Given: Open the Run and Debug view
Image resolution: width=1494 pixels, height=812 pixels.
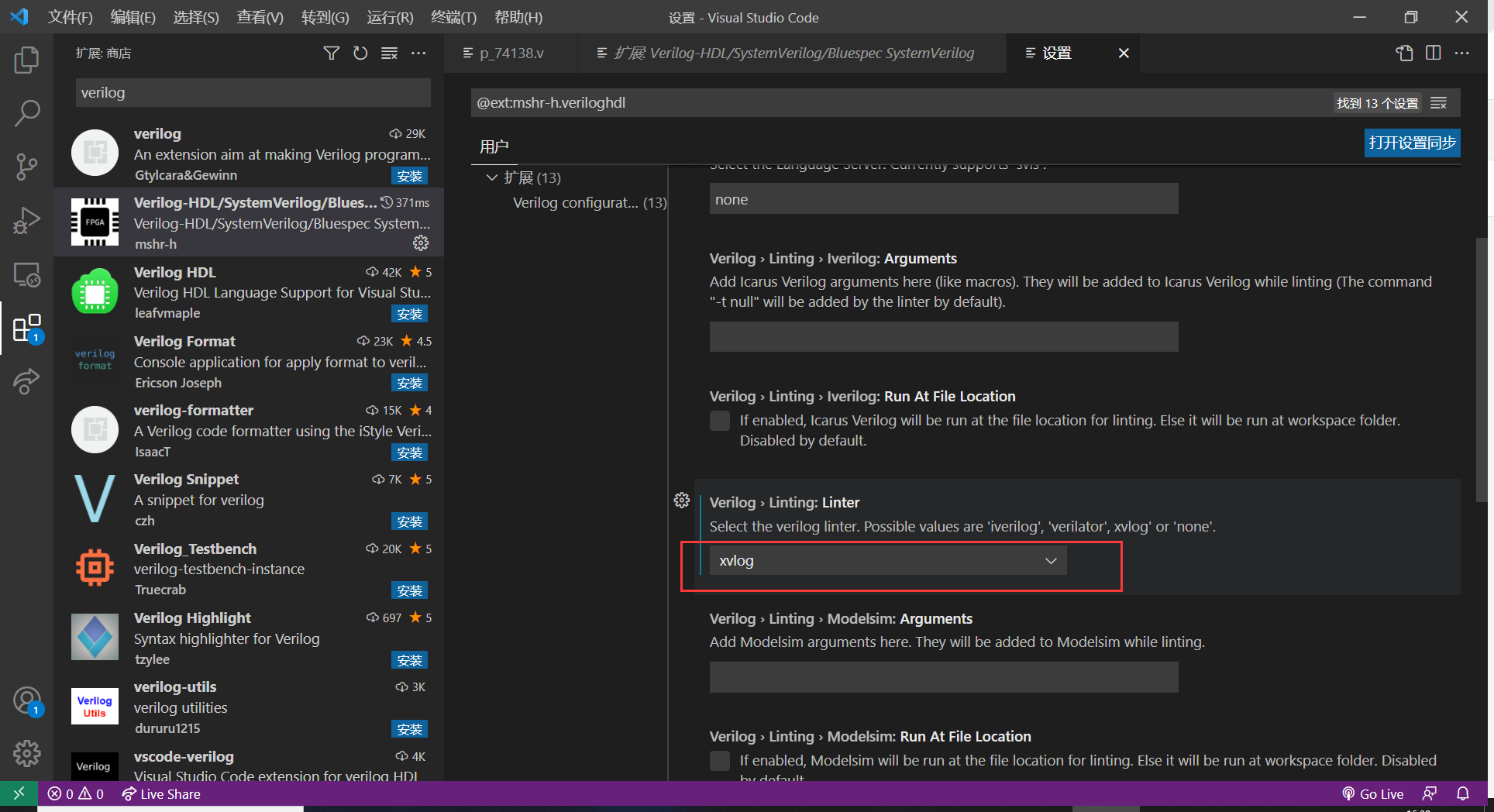Looking at the screenshot, I should click(x=26, y=221).
